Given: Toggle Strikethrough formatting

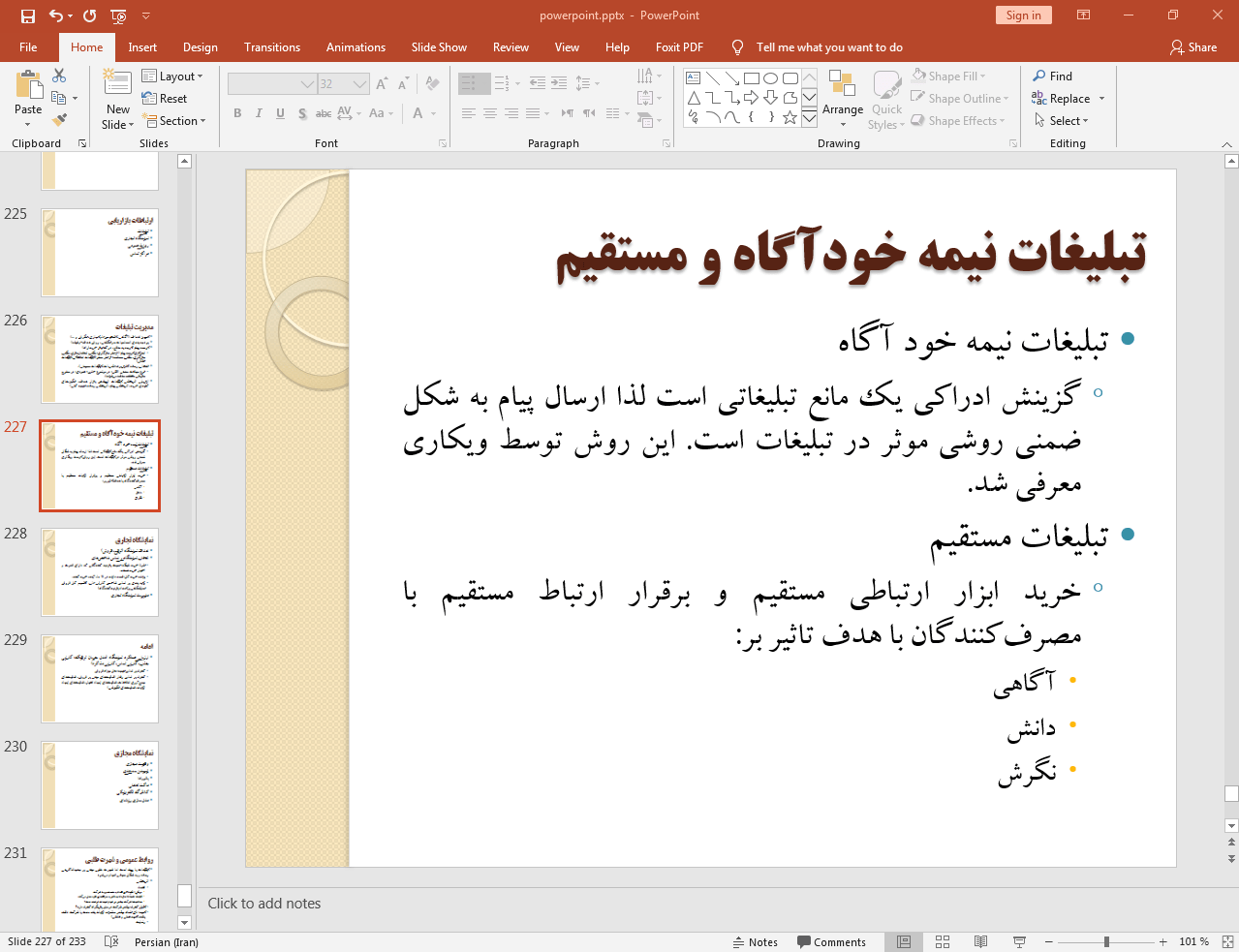Looking at the screenshot, I should coord(324,113).
